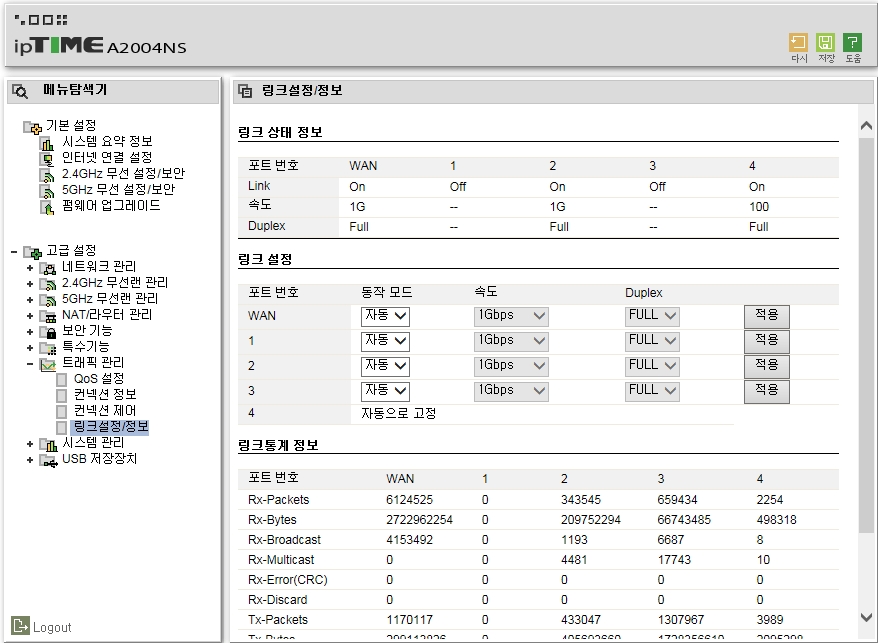Click the 시스템 관리 chart icon

click(x=48, y=445)
